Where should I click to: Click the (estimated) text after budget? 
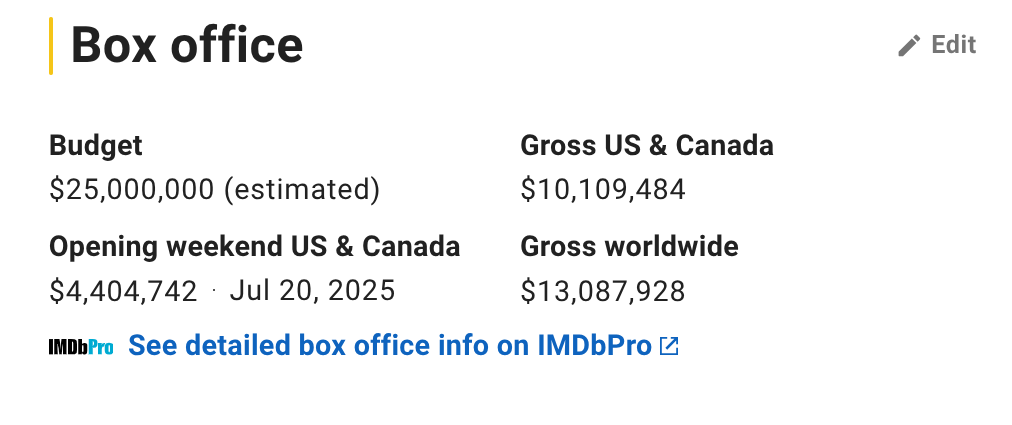(302, 189)
